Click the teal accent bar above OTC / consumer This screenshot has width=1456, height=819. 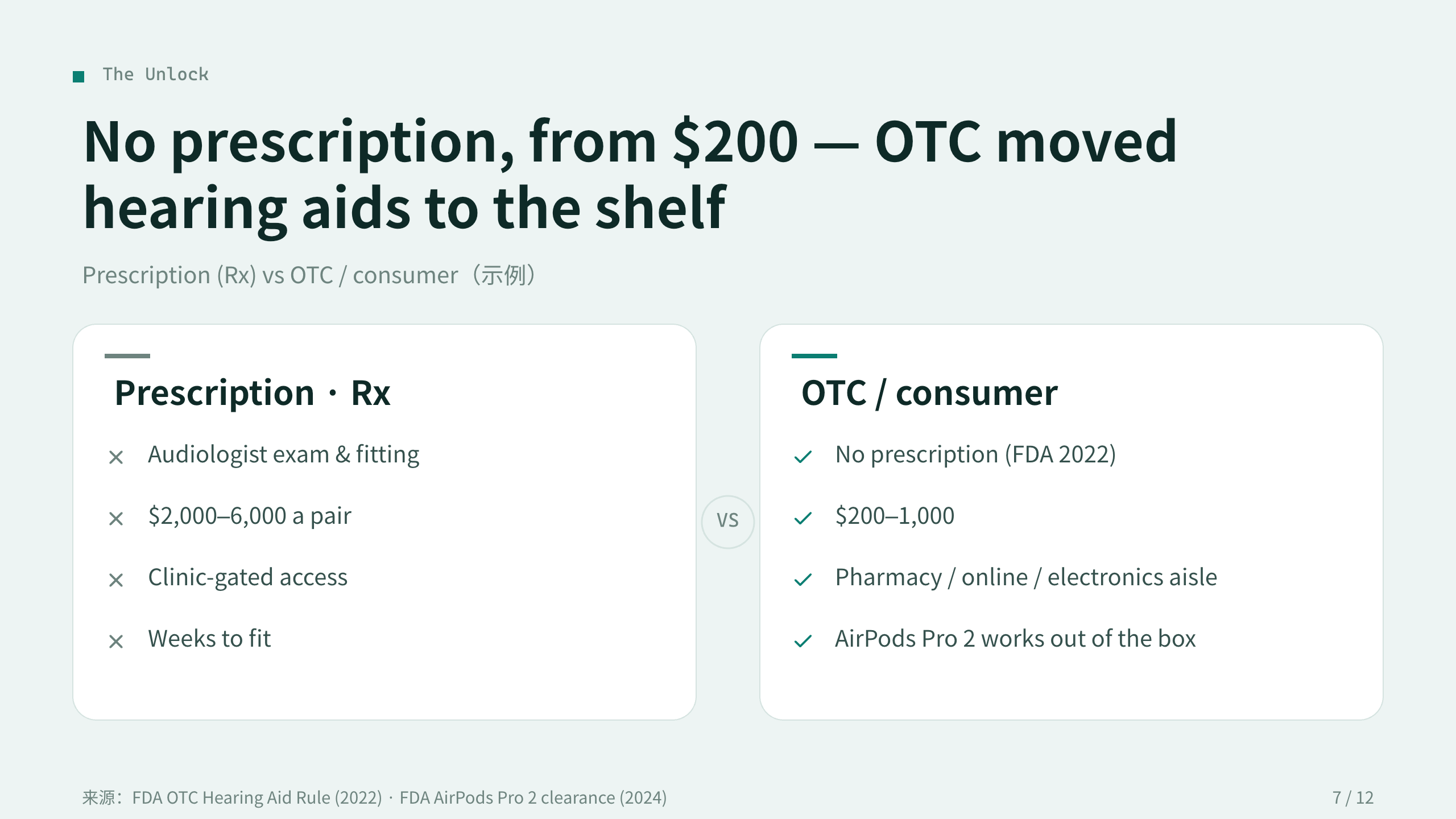pyautogui.click(x=814, y=356)
